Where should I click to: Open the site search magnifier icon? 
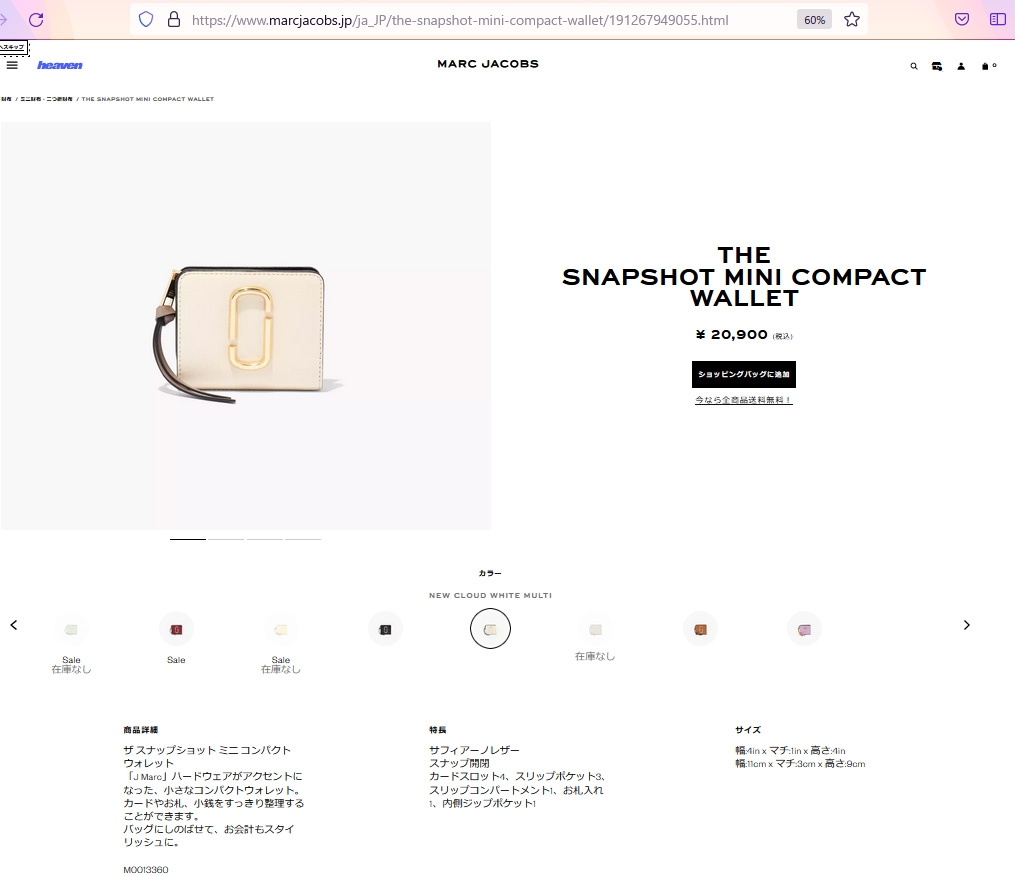click(914, 66)
